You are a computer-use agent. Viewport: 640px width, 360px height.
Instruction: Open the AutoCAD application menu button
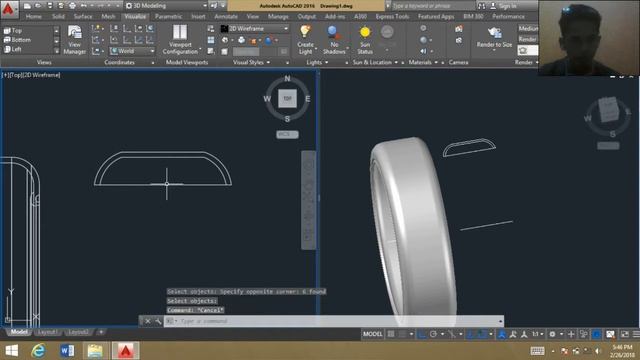(8, 9)
